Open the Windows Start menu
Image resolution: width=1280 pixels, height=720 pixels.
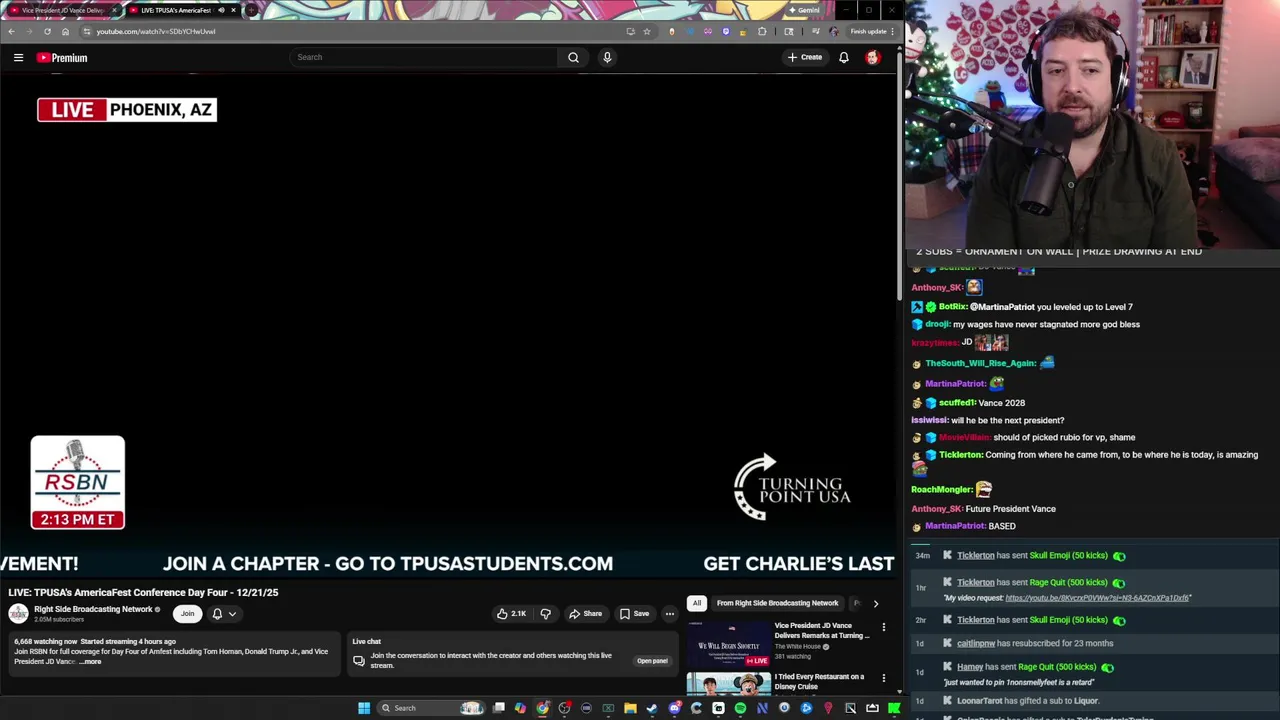click(364, 708)
